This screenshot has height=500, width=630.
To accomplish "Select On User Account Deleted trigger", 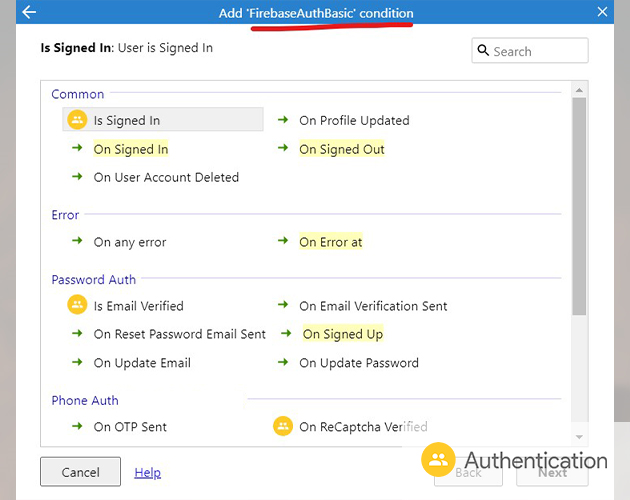I will pos(166,177).
